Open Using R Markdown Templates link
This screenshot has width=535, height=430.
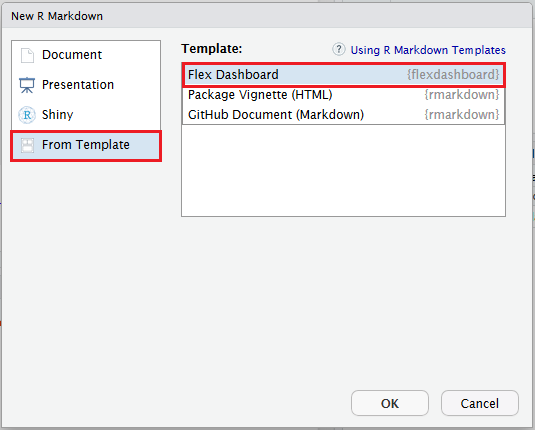pyautogui.click(x=428, y=50)
